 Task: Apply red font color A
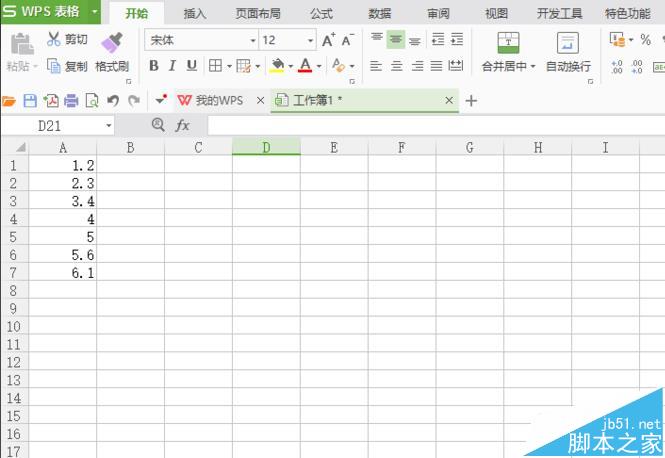point(305,65)
